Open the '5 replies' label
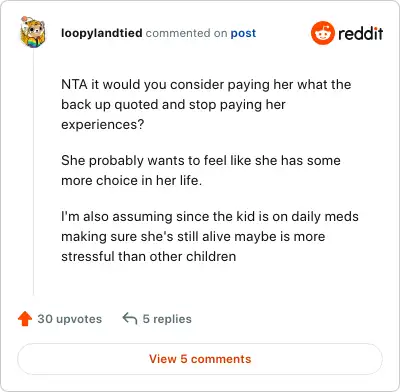 (x=167, y=319)
